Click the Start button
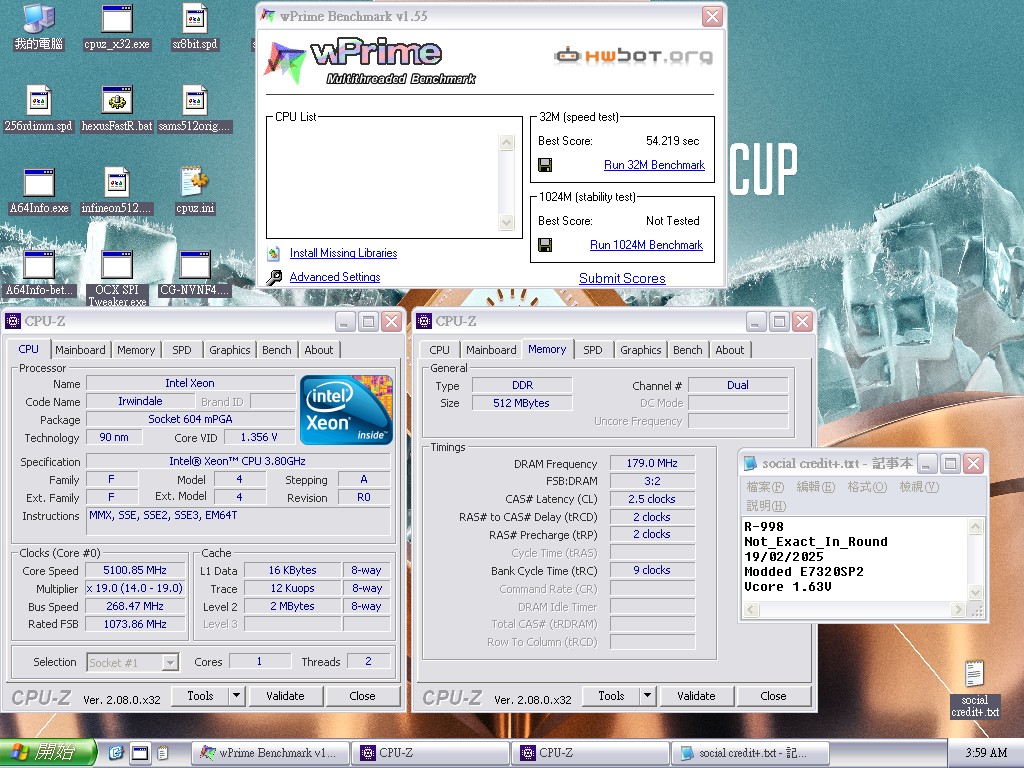The height and width of the screenshot is (768, 1024). 48,753
